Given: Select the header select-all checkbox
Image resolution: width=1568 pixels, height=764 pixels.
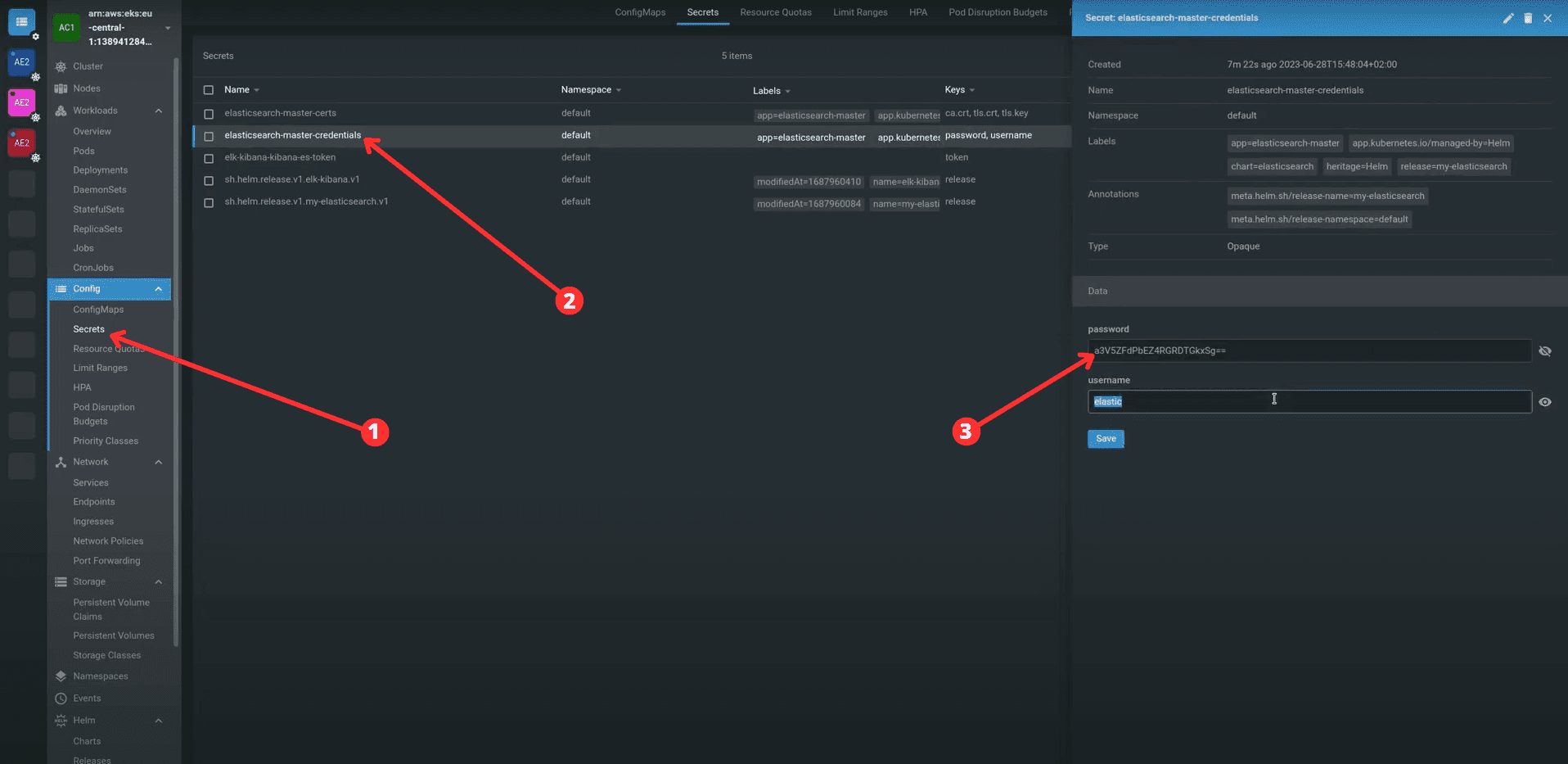Looking at the screenshot, I should coord(209,89).
